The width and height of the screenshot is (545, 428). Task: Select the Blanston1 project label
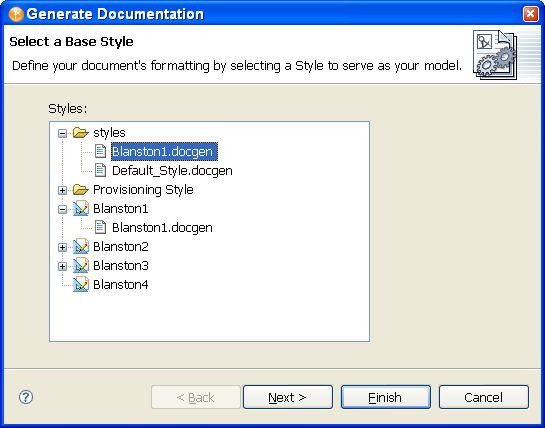[x=121, y=209]
